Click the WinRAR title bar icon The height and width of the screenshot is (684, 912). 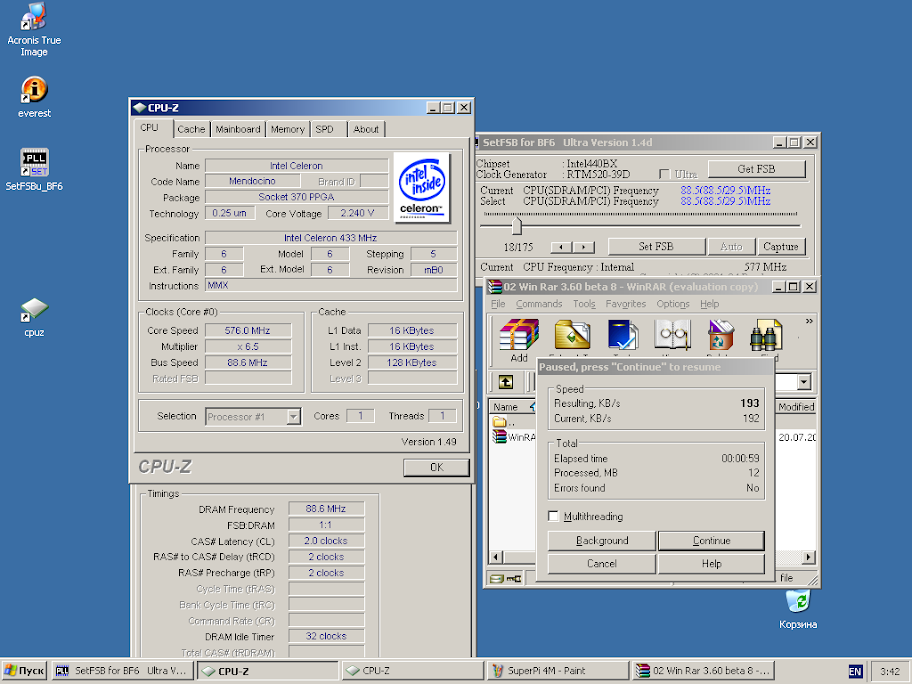[x=495, y=287]
